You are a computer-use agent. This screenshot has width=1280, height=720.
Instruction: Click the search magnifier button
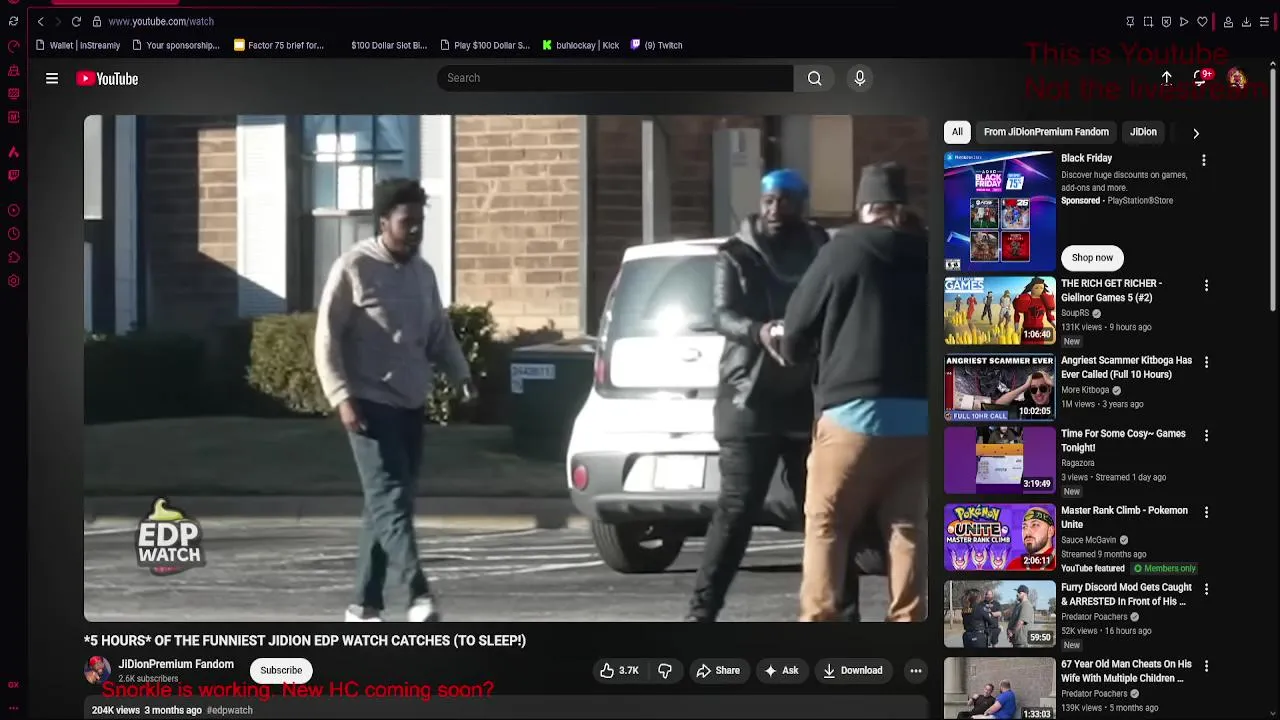815,78
